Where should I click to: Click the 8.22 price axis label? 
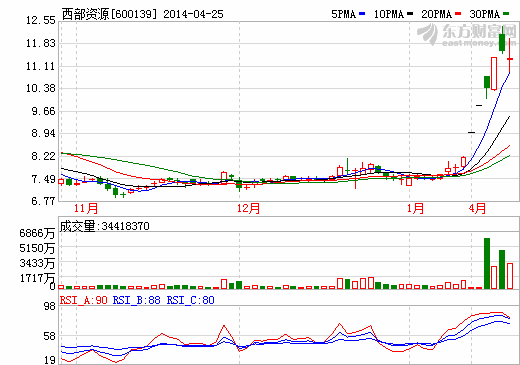tap(43, 156)
